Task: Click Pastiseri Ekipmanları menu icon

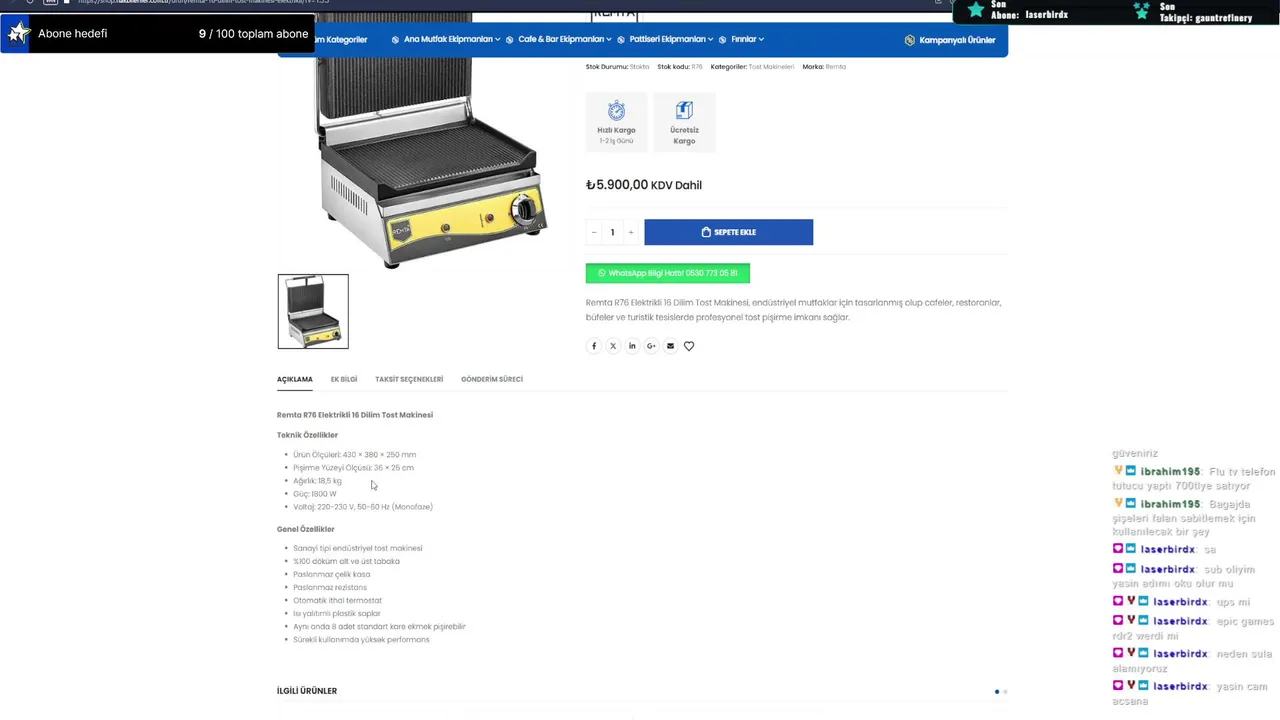Action: click(x=621, y=40)
